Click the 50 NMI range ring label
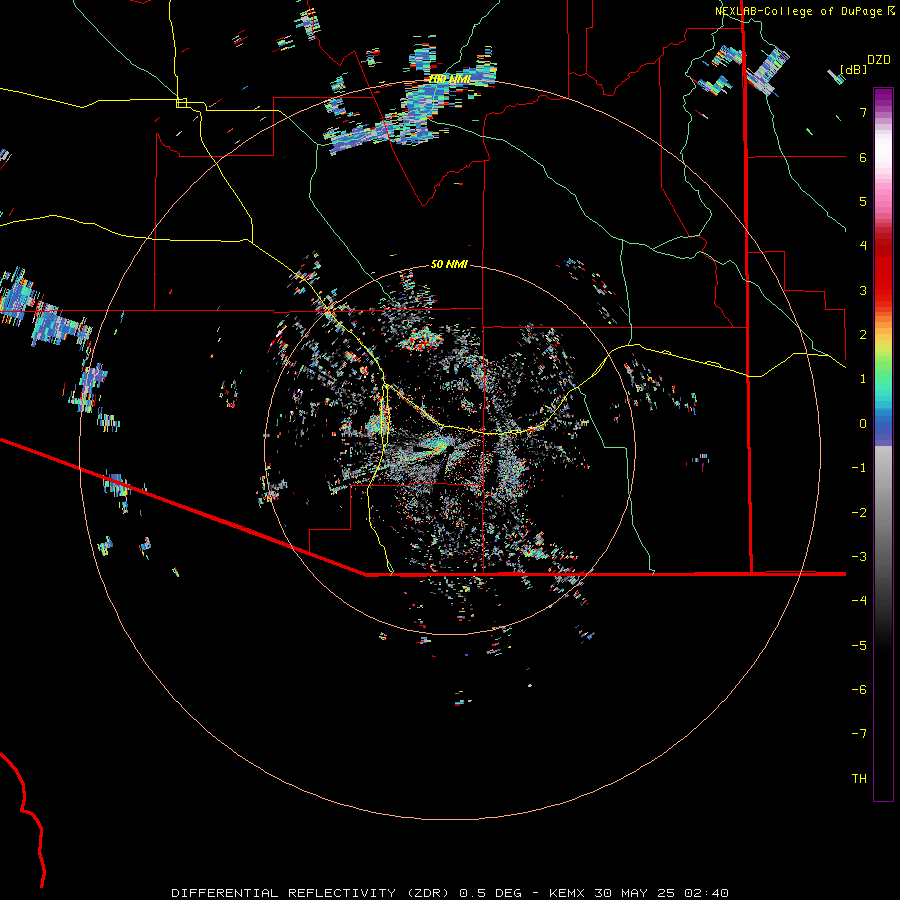 click(x=449, y=264)
